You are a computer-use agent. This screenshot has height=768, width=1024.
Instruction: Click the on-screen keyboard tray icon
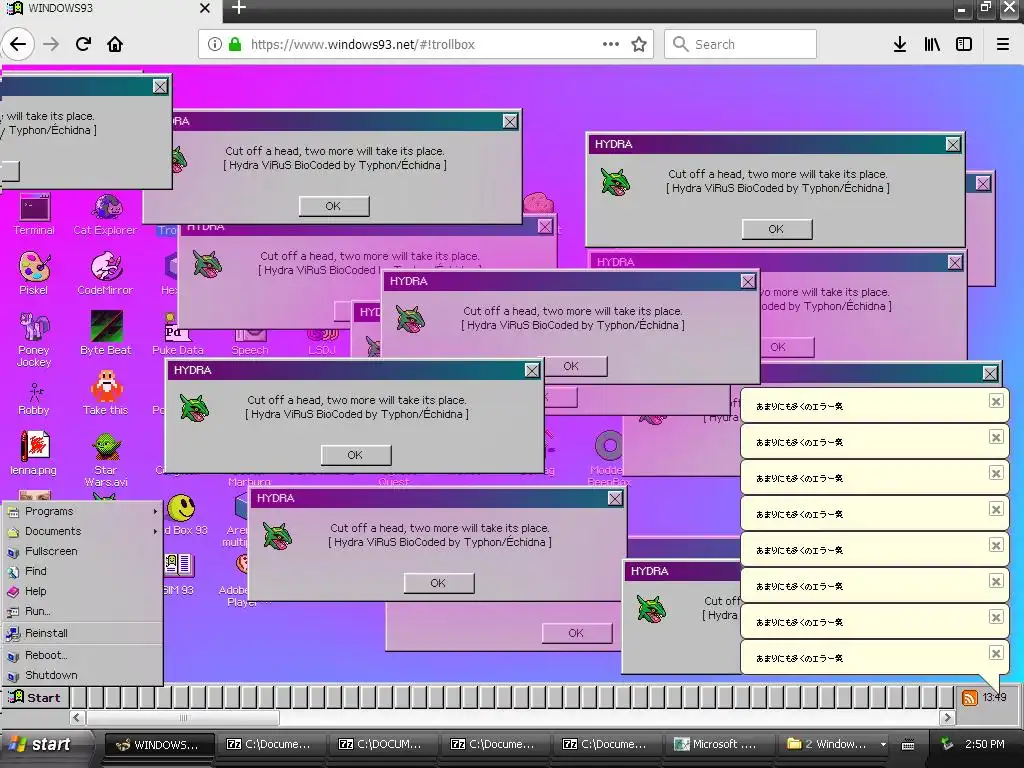click(x=908, y=744)
